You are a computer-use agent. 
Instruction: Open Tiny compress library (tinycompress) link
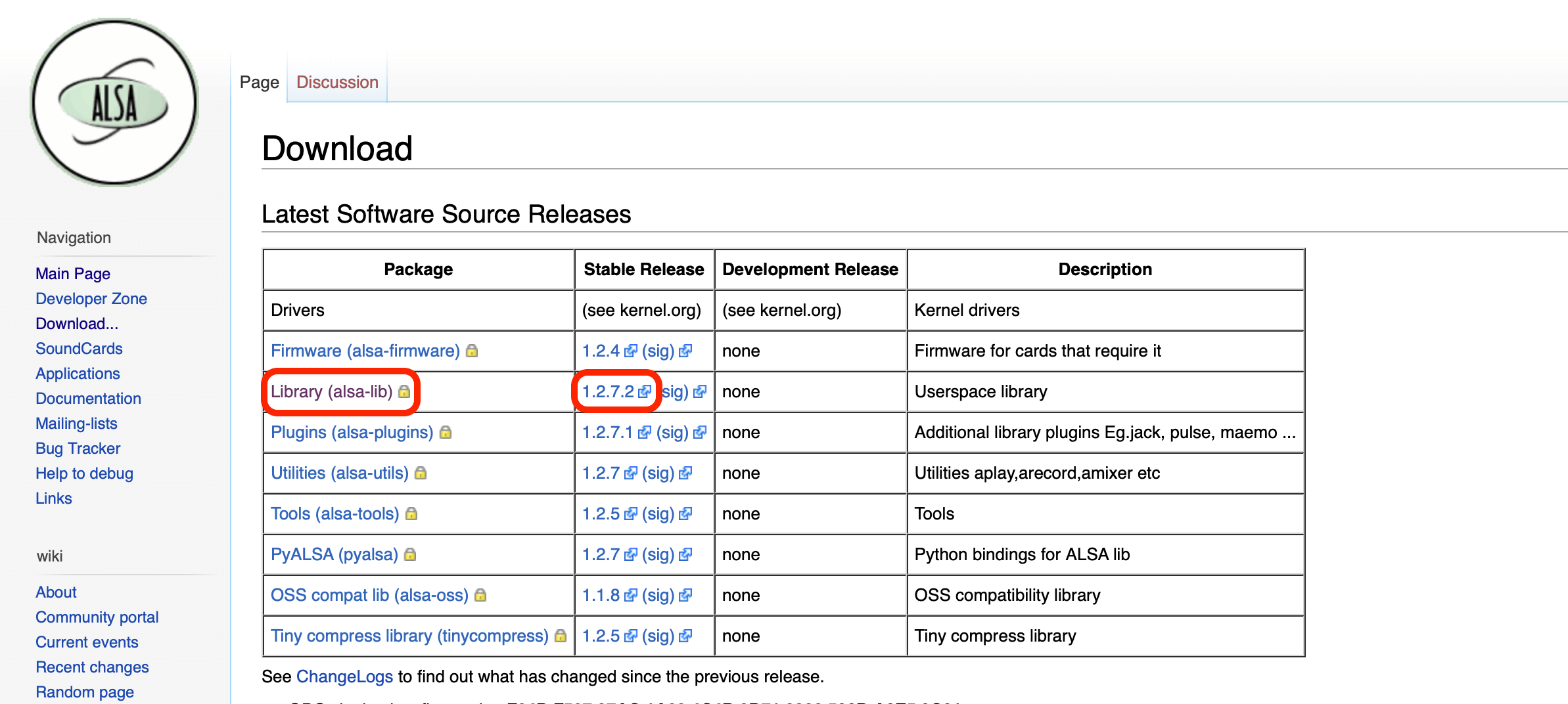click(x=409, y=636)
